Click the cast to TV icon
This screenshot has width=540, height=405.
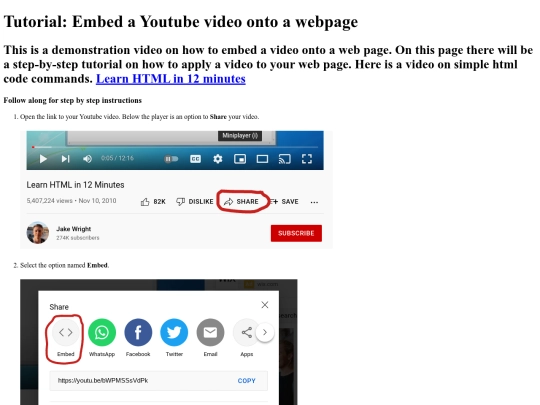284,159
